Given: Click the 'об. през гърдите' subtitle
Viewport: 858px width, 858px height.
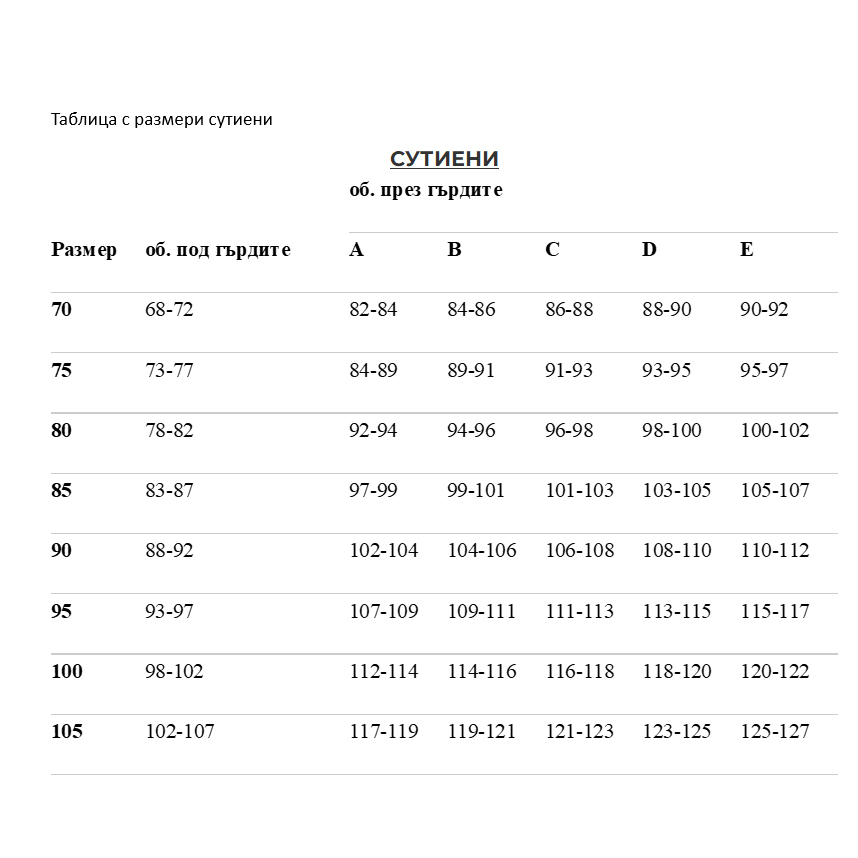Looking at the screenshot, I should point(425,190).
